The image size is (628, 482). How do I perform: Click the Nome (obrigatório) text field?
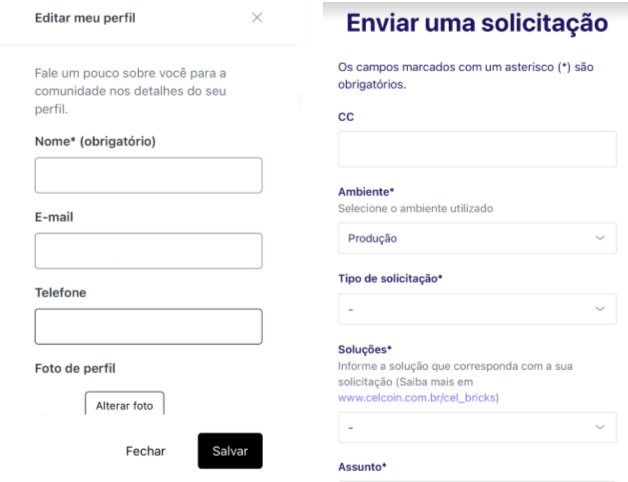pyautogui.click(x=148, y=175)
